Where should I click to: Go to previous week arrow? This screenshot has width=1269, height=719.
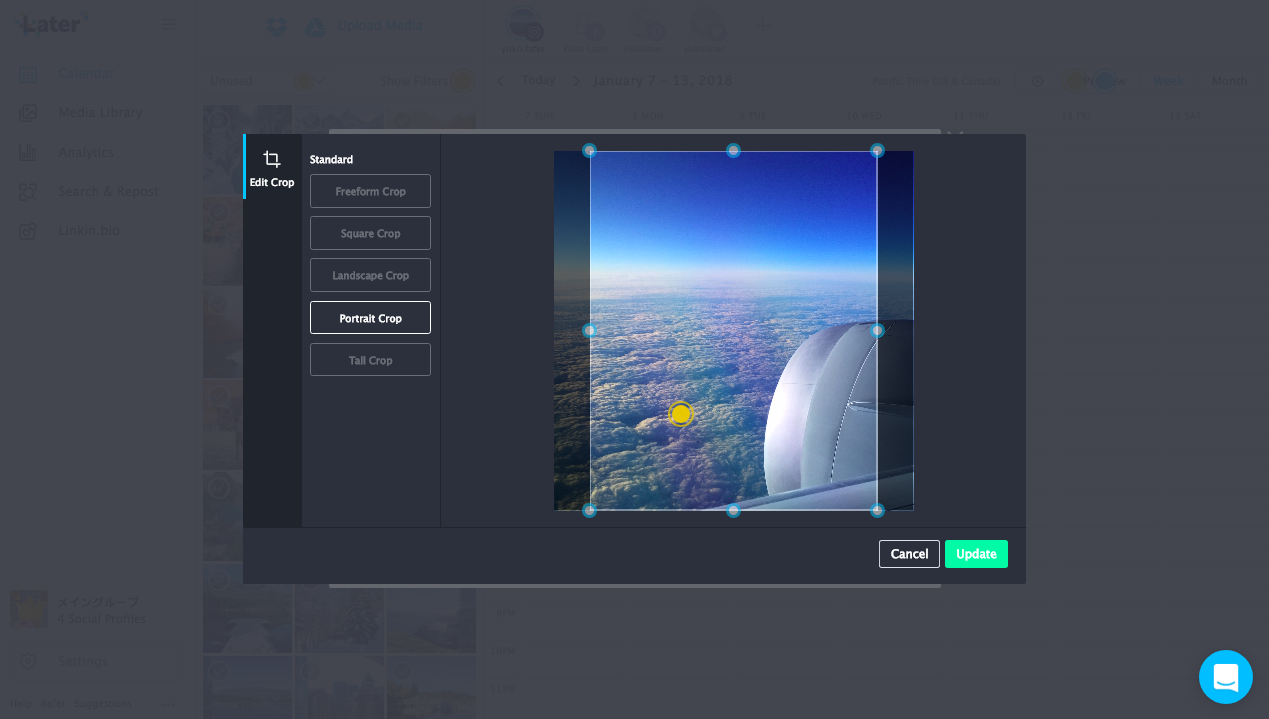tap(501, 81)
